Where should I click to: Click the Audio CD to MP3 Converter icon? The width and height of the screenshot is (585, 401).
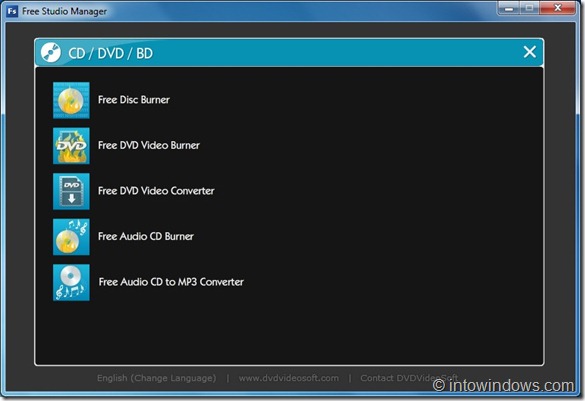[71, 282]
